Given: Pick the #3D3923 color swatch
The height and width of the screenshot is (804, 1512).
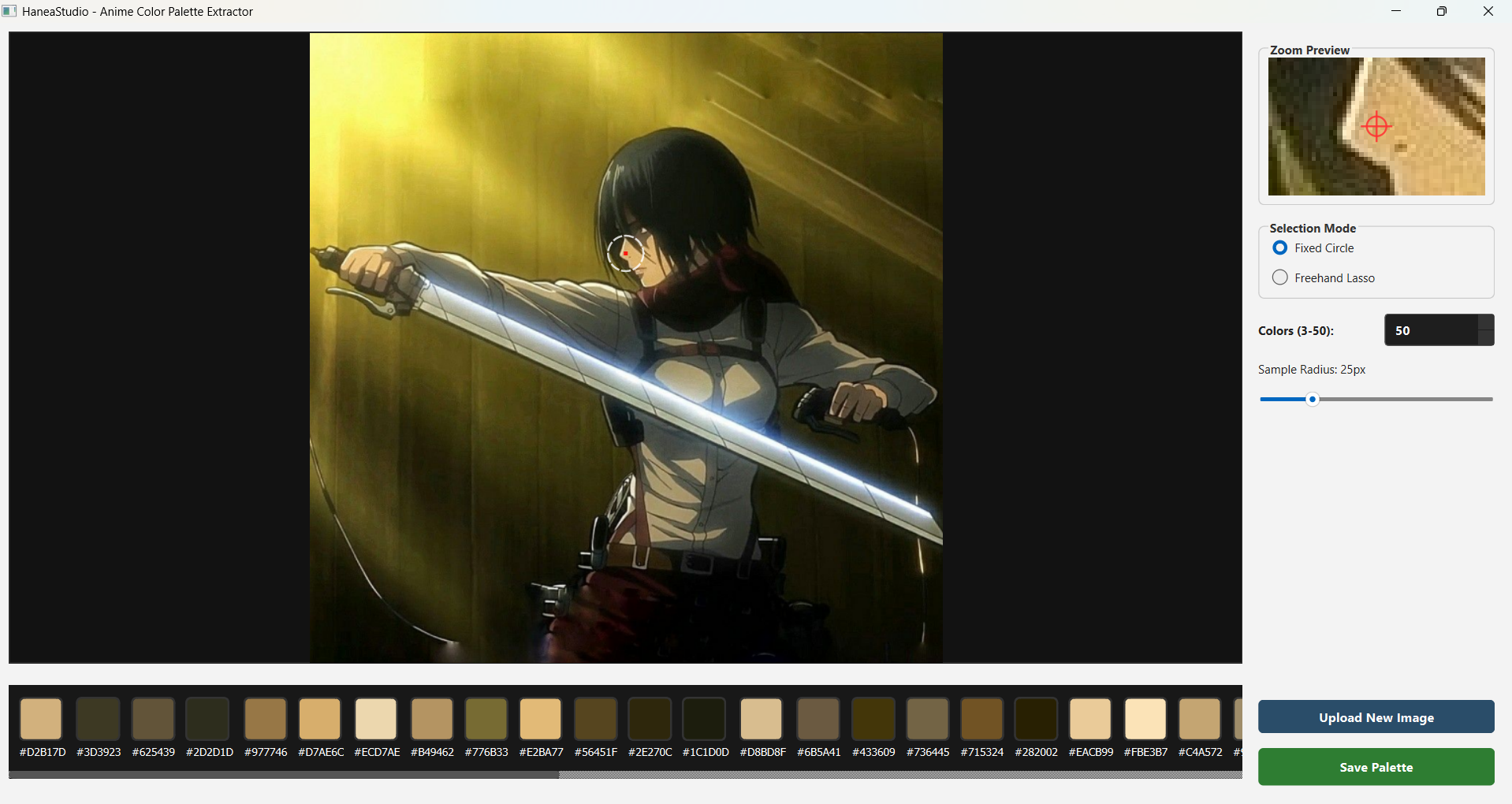Looking at the screenshot, I should [x=98, y=718].
